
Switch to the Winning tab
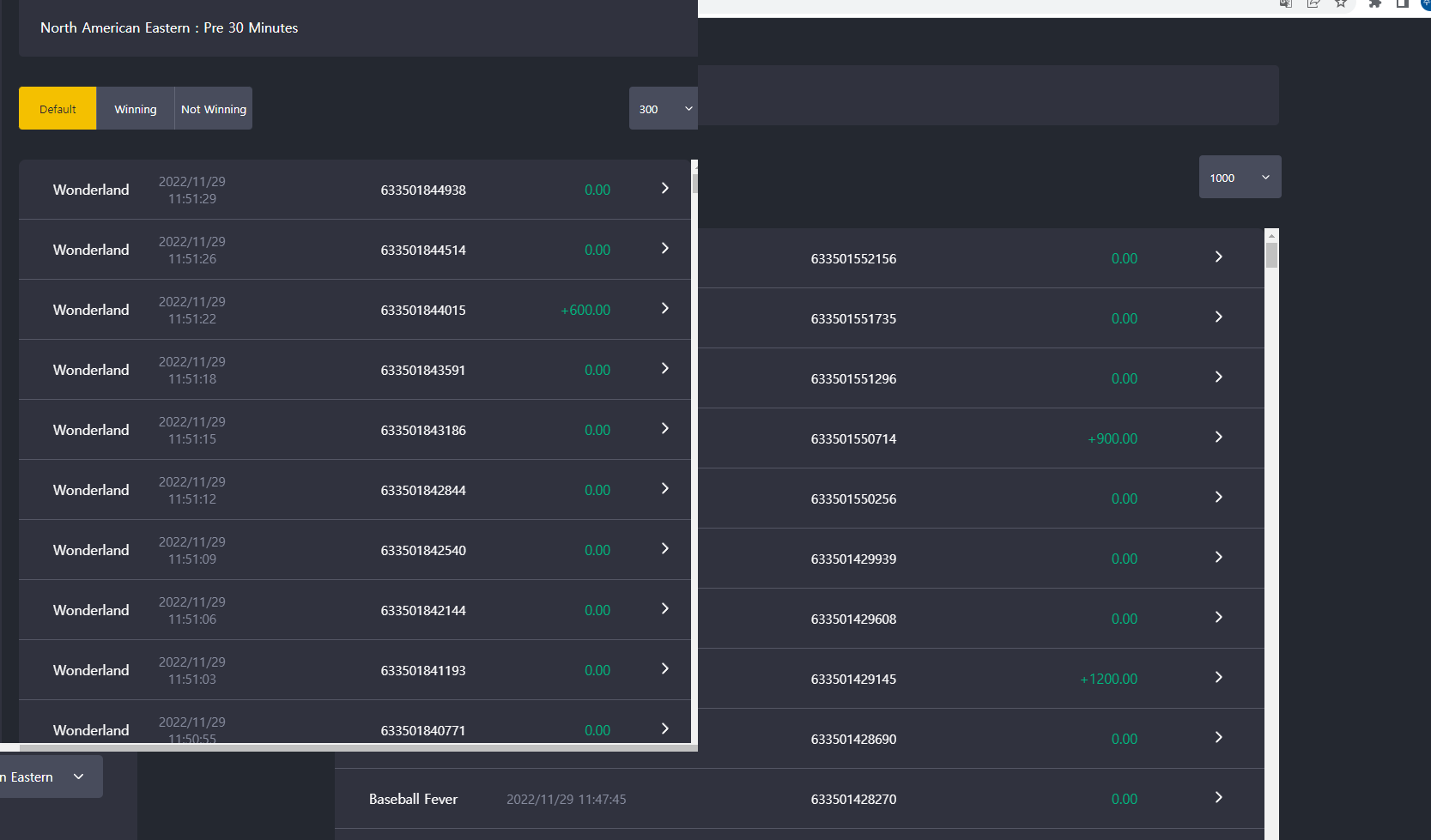click(136, 108)
